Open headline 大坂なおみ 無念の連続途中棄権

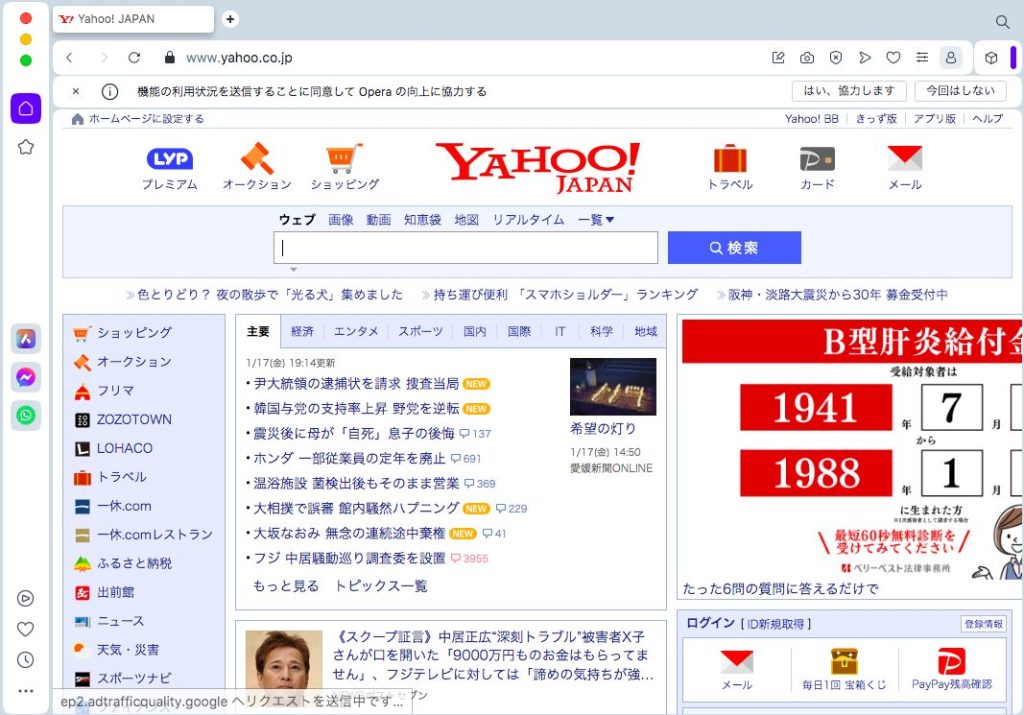click(x=349, y=533)
